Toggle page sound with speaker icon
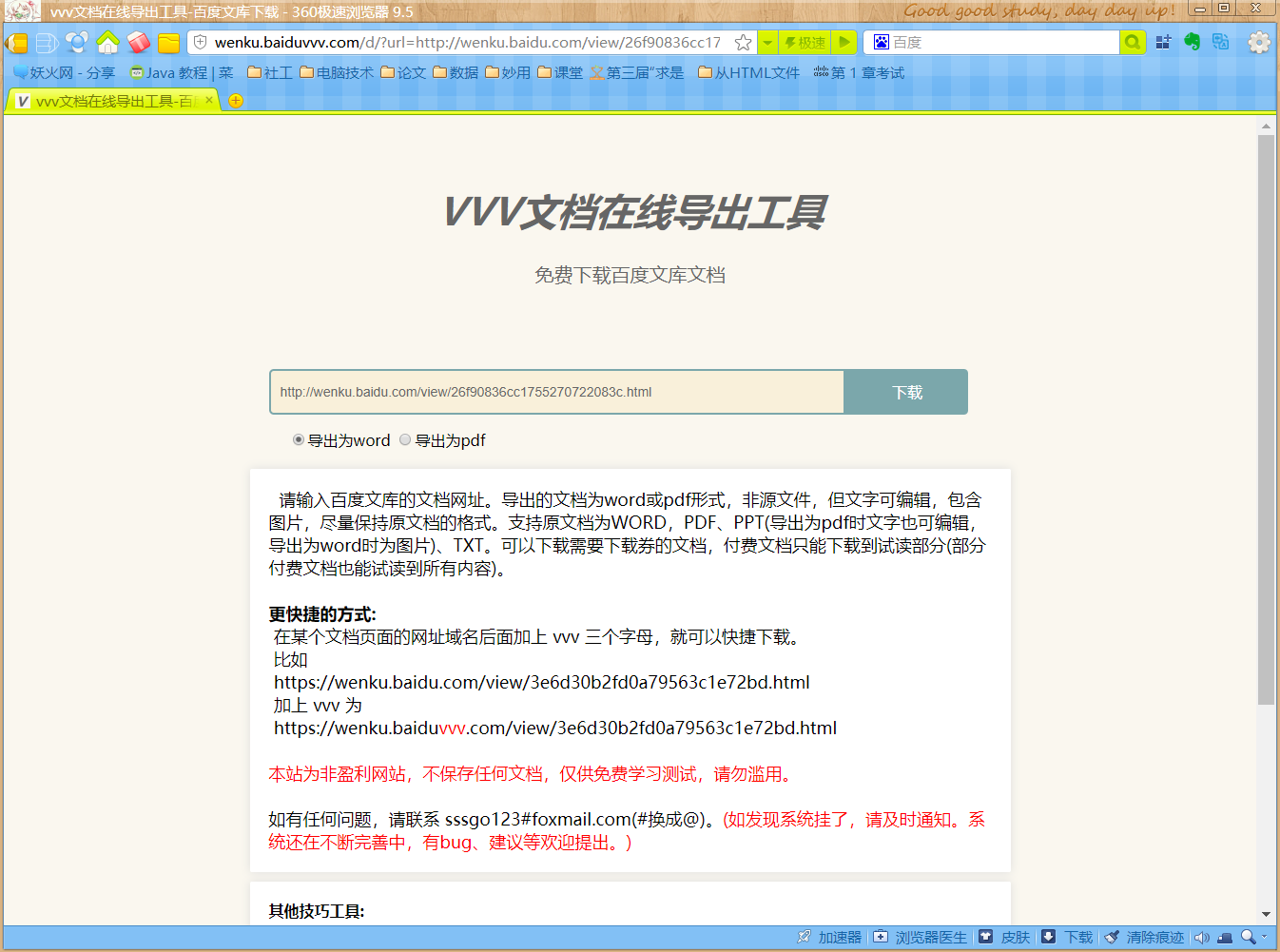Image resolution: width=1280 pixels, height=952 pixels. [1202, 938]
